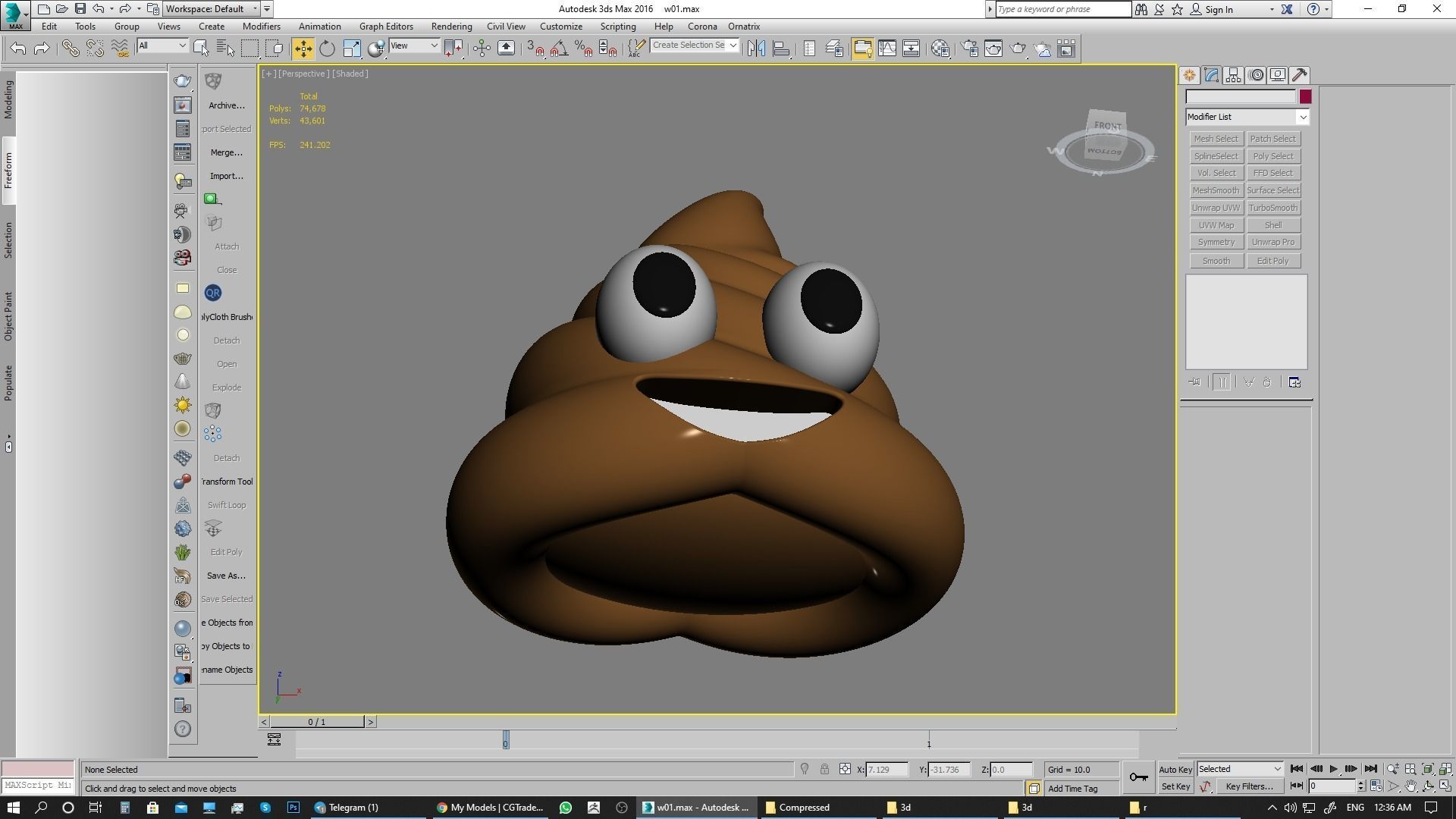Screen dimensions: 1456x819
Task: Toggle Percent Snap
Action: pos(583,49)
